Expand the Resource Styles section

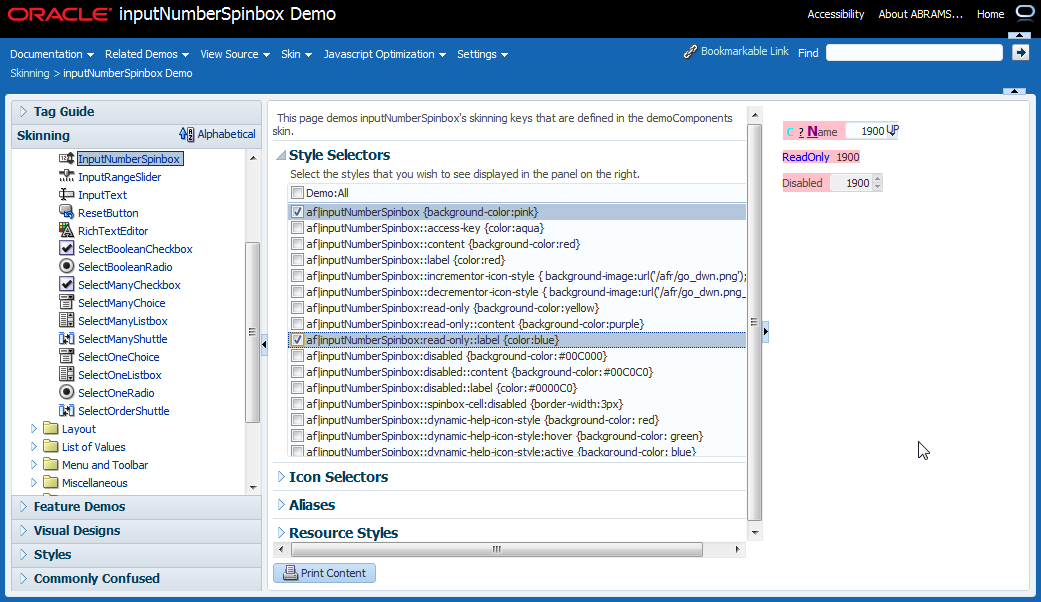click(281, 532)
